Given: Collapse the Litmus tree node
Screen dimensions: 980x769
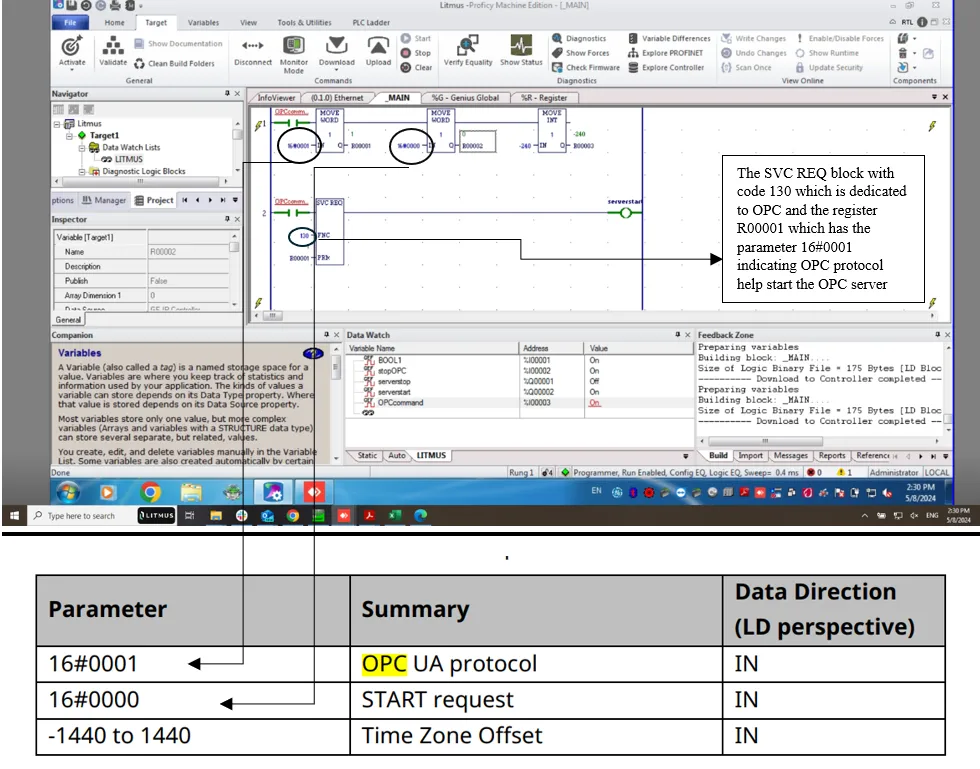Looking at the screenshot, I should coord(57,124).
